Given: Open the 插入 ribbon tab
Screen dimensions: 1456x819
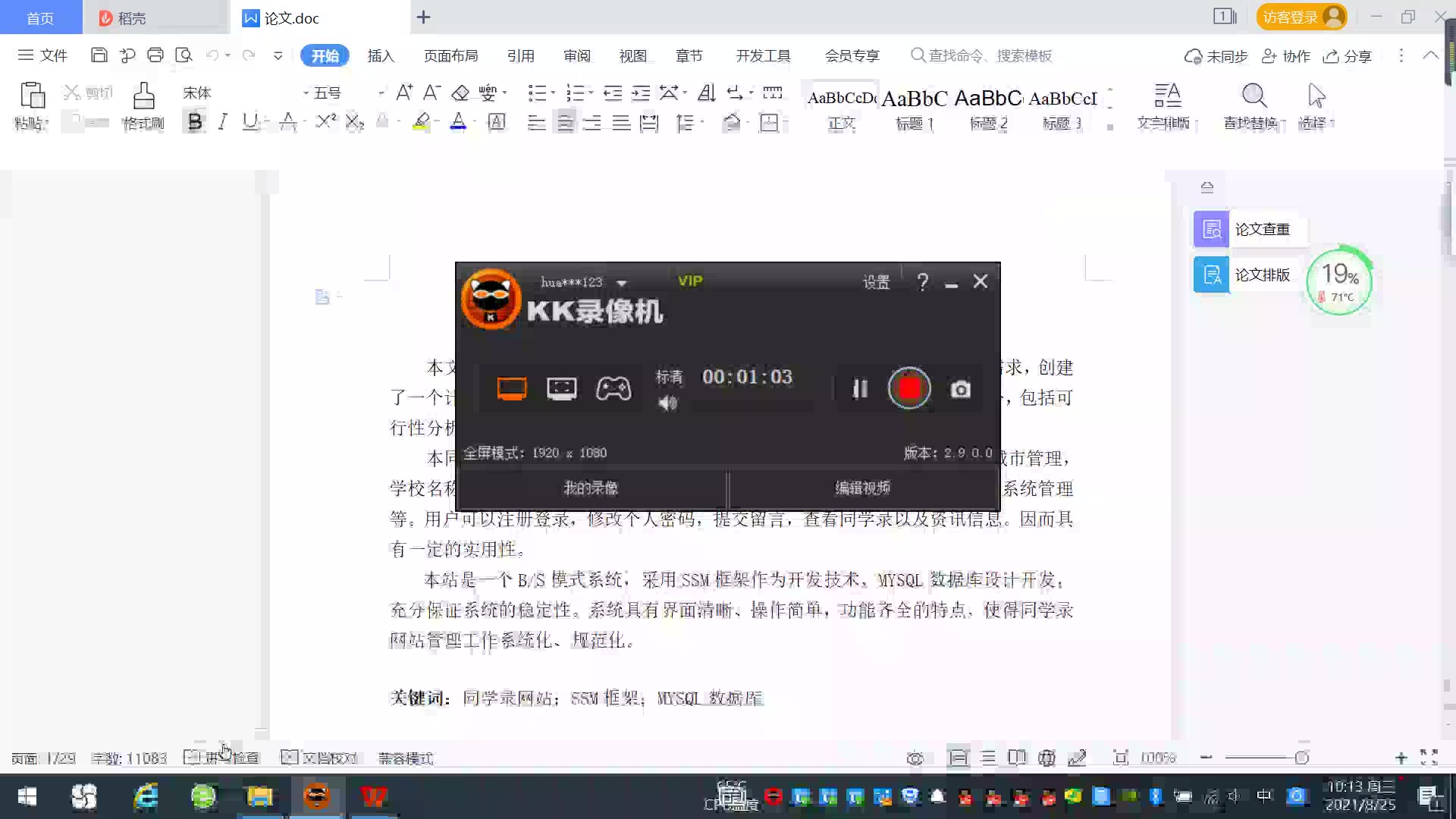Looking at the screenshot, I should point(381,55).
